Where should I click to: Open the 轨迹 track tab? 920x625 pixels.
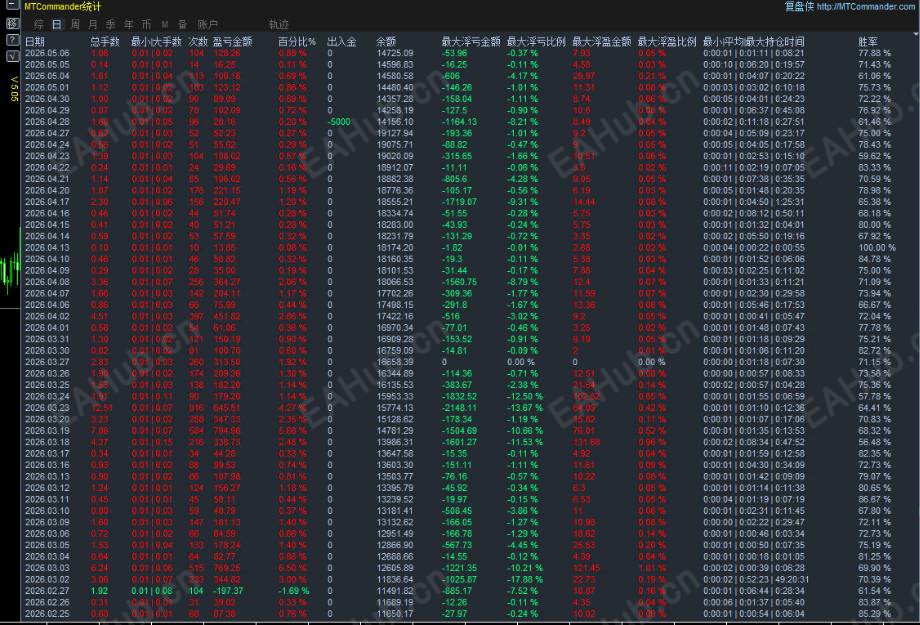click(279, 25)
